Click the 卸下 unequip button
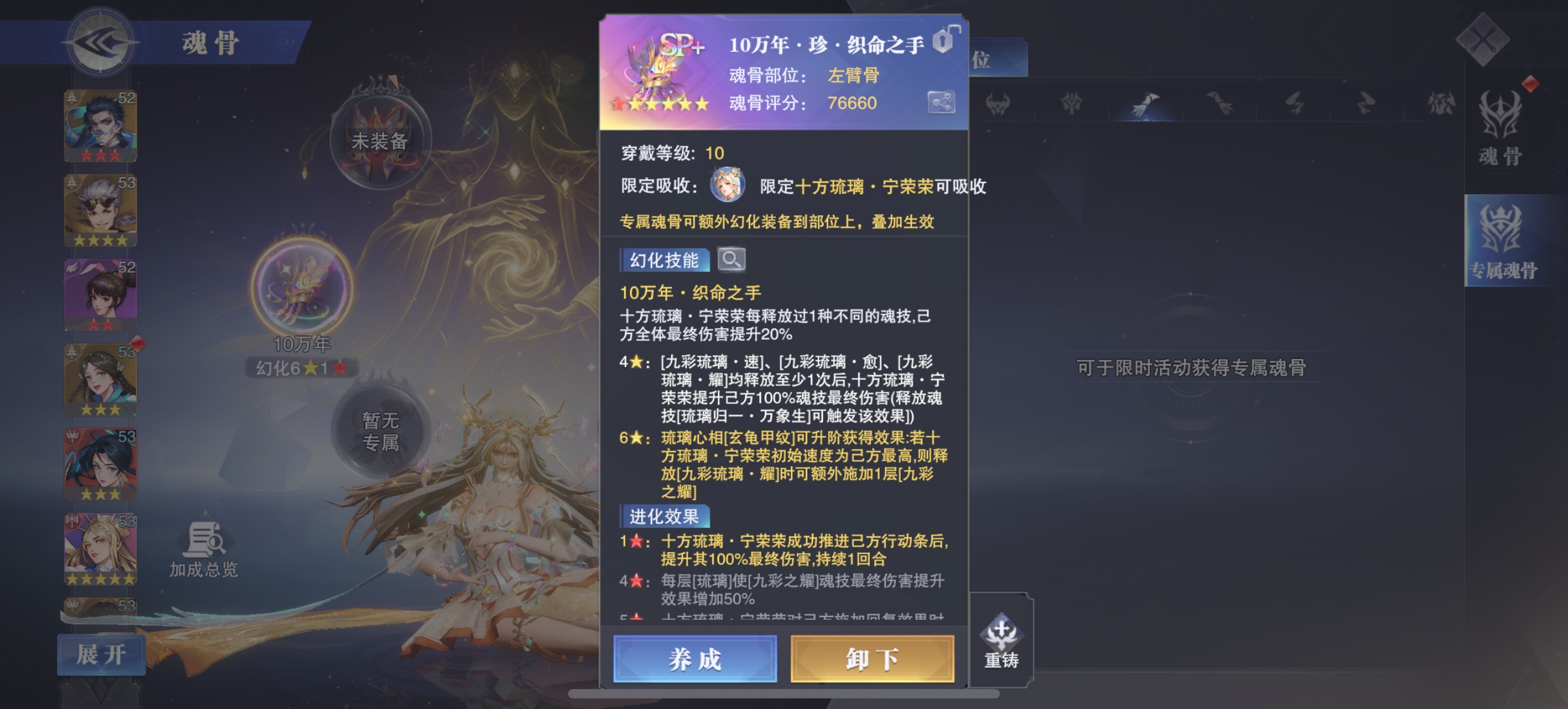The image size is (1568, 709). click(871, 658)
